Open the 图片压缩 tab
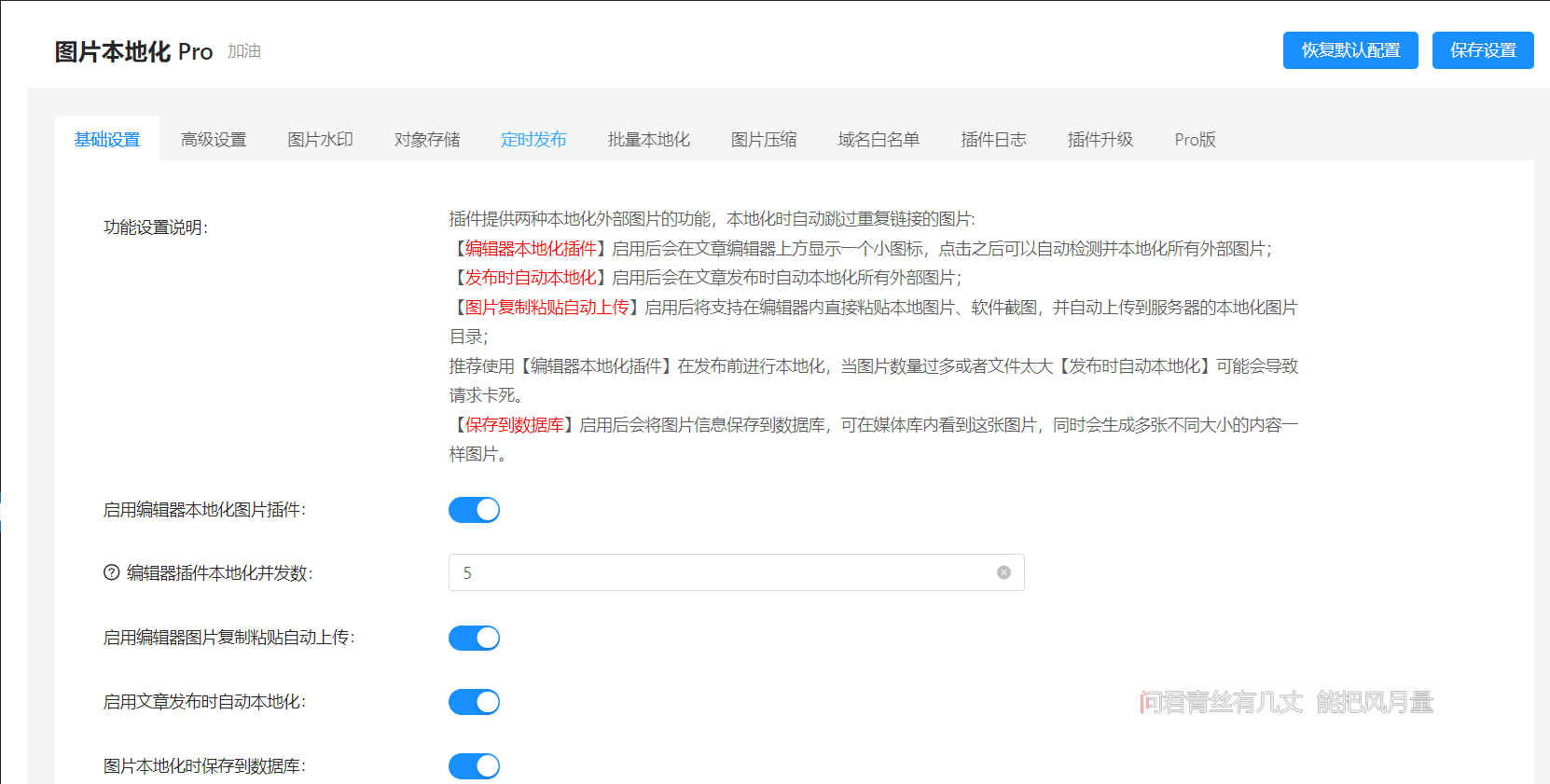This screenshot has height=784, width=1550. pos(764,139)
